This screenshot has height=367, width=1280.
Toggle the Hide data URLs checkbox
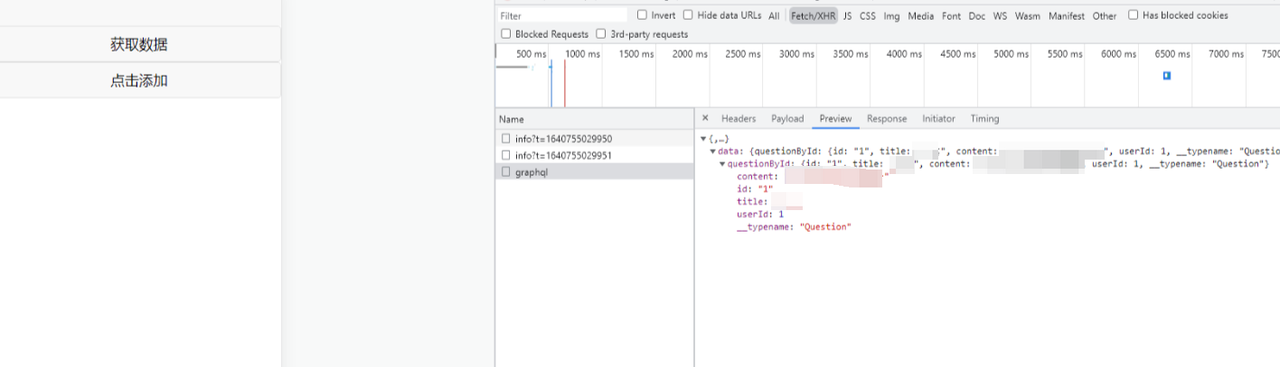[688, 15]
